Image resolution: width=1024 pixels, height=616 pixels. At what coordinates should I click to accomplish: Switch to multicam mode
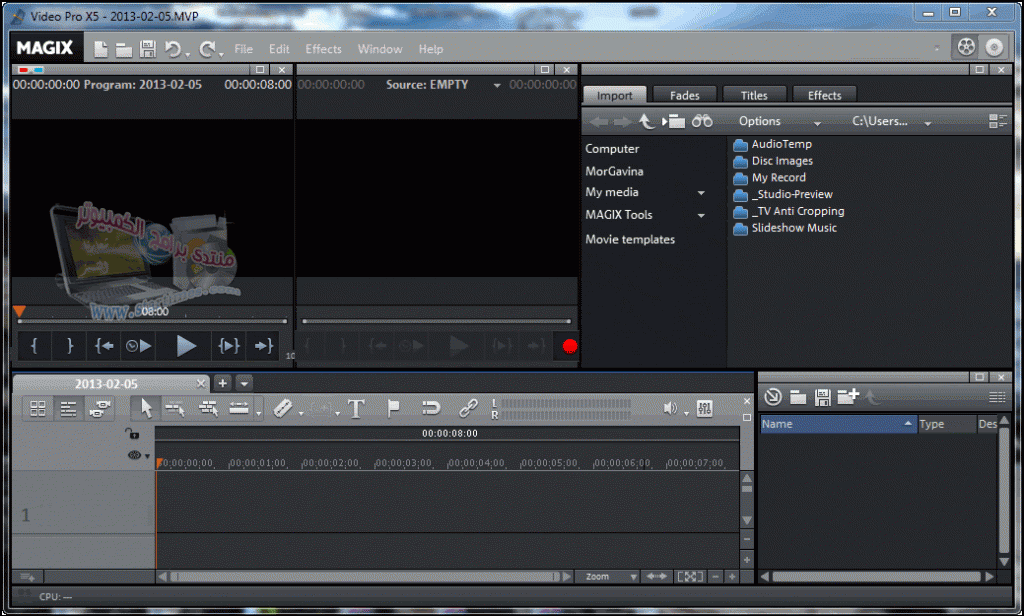99,409
